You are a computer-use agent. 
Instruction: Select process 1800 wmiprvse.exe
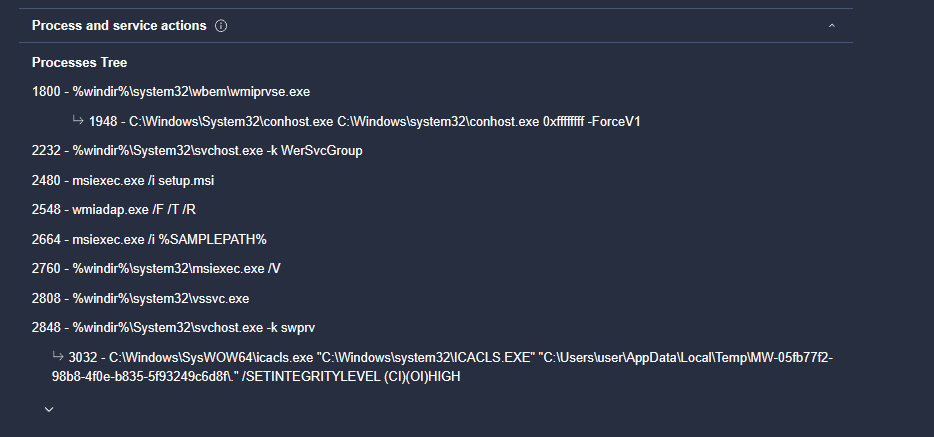point(171,92)
